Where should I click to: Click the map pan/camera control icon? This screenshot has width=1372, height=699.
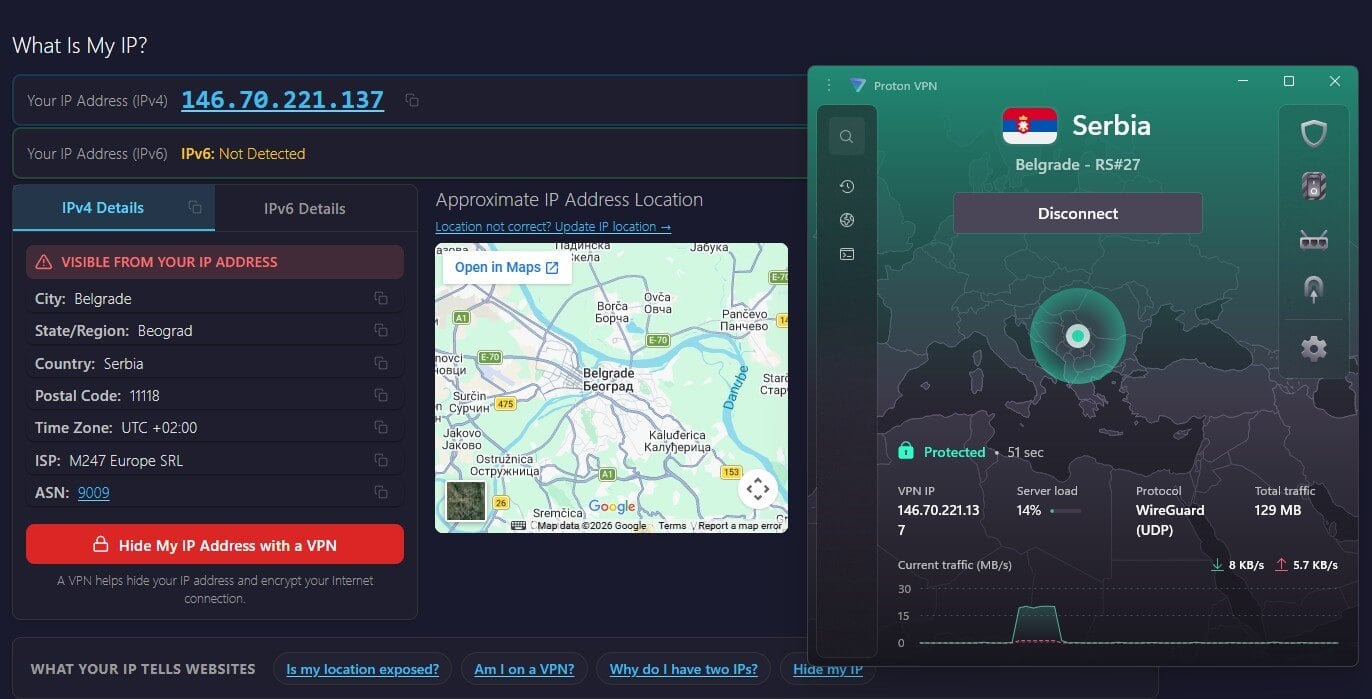point(758,489)
